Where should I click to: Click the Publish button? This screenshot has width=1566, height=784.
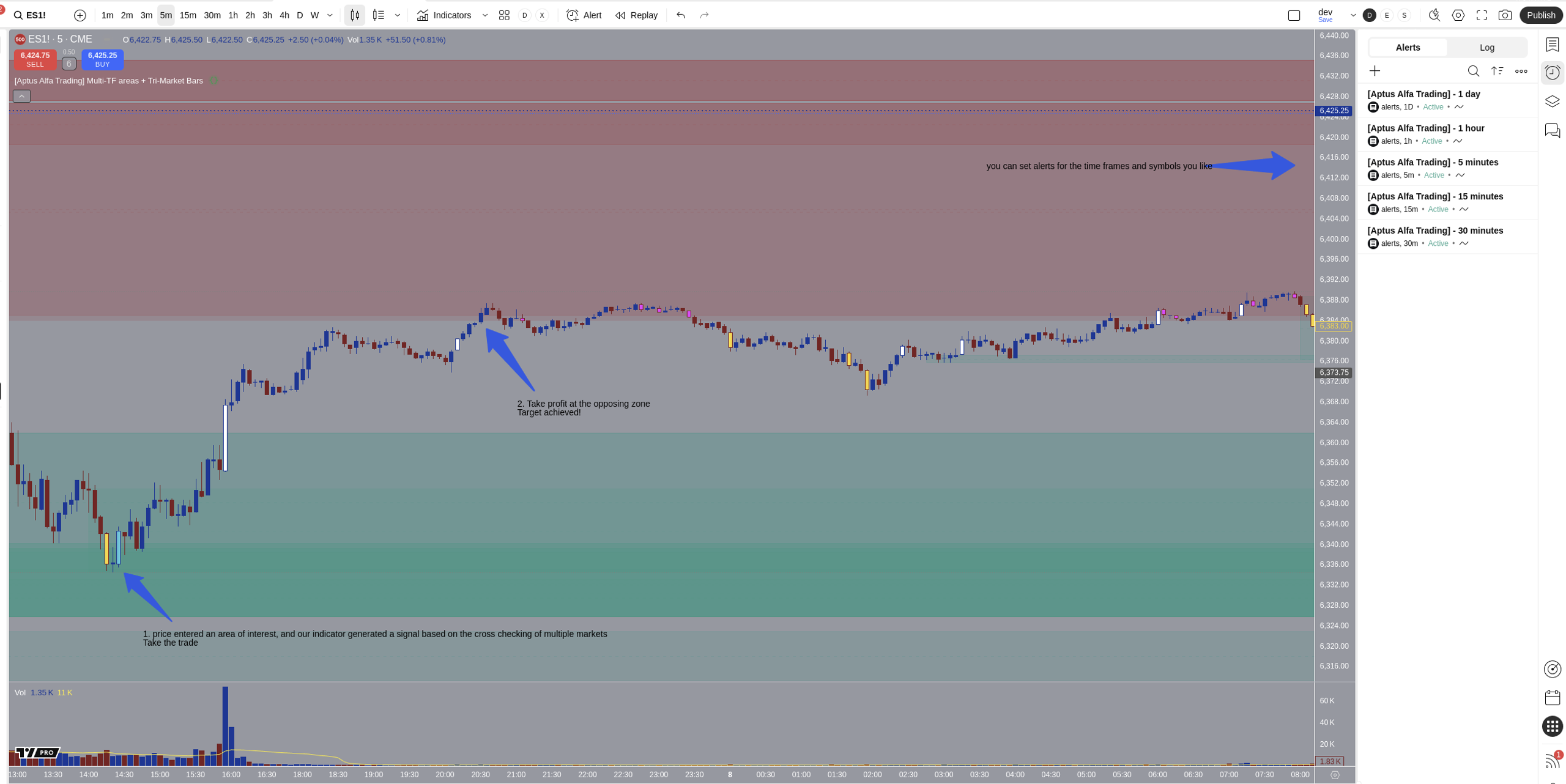pos(1541,15)
